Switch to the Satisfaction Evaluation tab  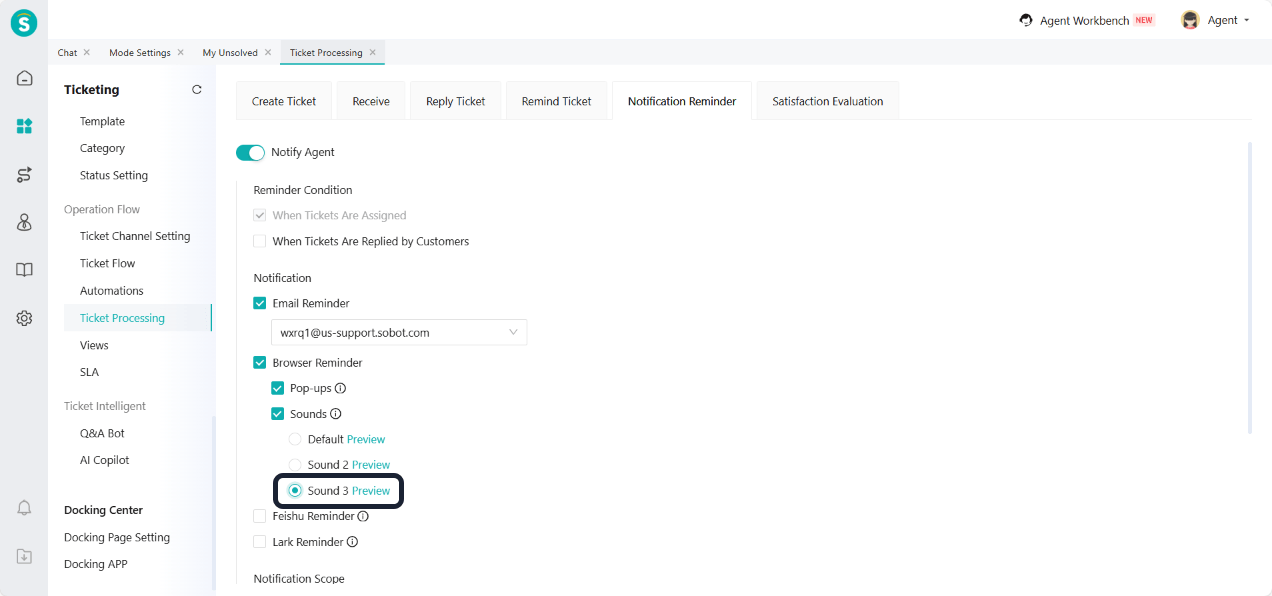827,101
